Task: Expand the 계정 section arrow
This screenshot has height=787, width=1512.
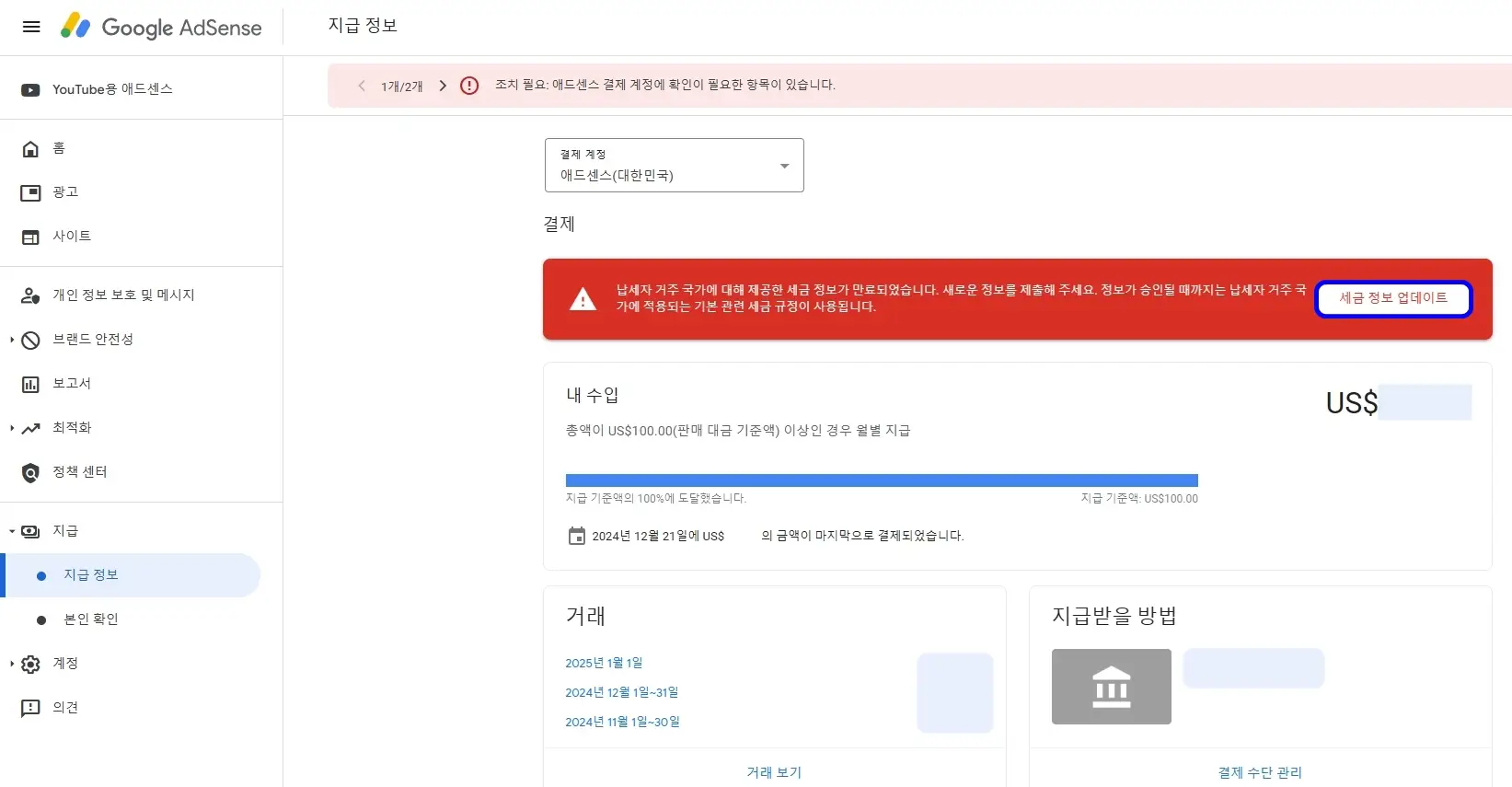Action: click(12, 664)
